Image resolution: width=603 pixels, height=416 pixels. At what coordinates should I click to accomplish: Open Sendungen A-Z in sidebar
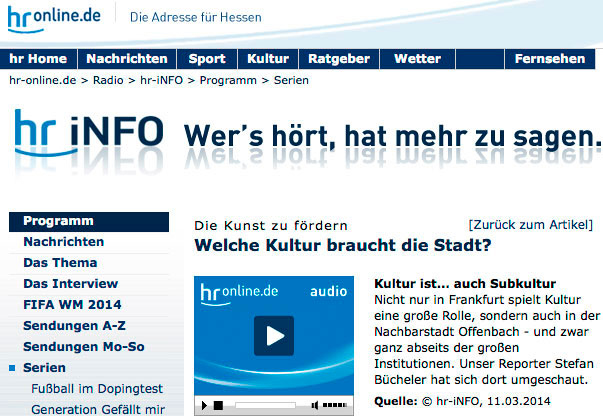(74, 326)
